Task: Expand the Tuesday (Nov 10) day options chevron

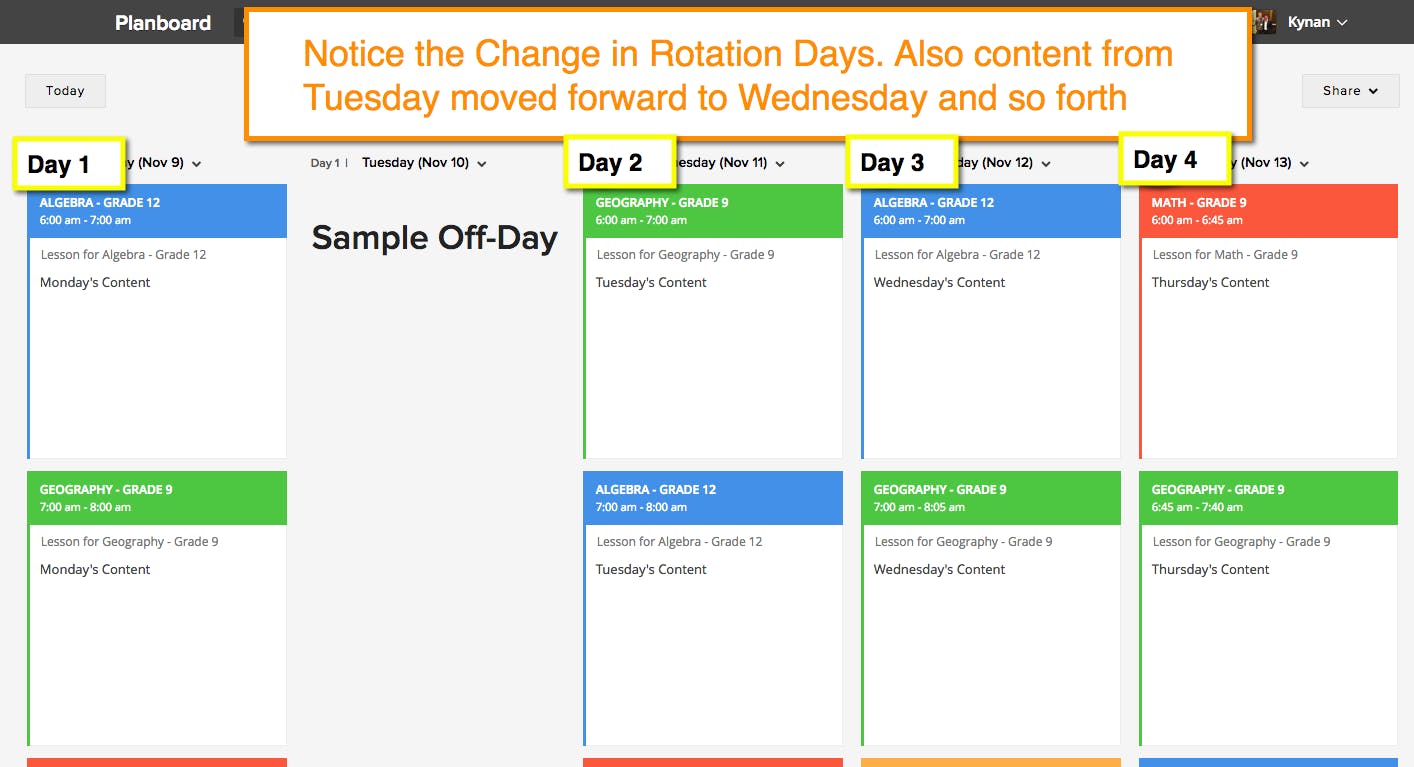Action: point(482,164)
